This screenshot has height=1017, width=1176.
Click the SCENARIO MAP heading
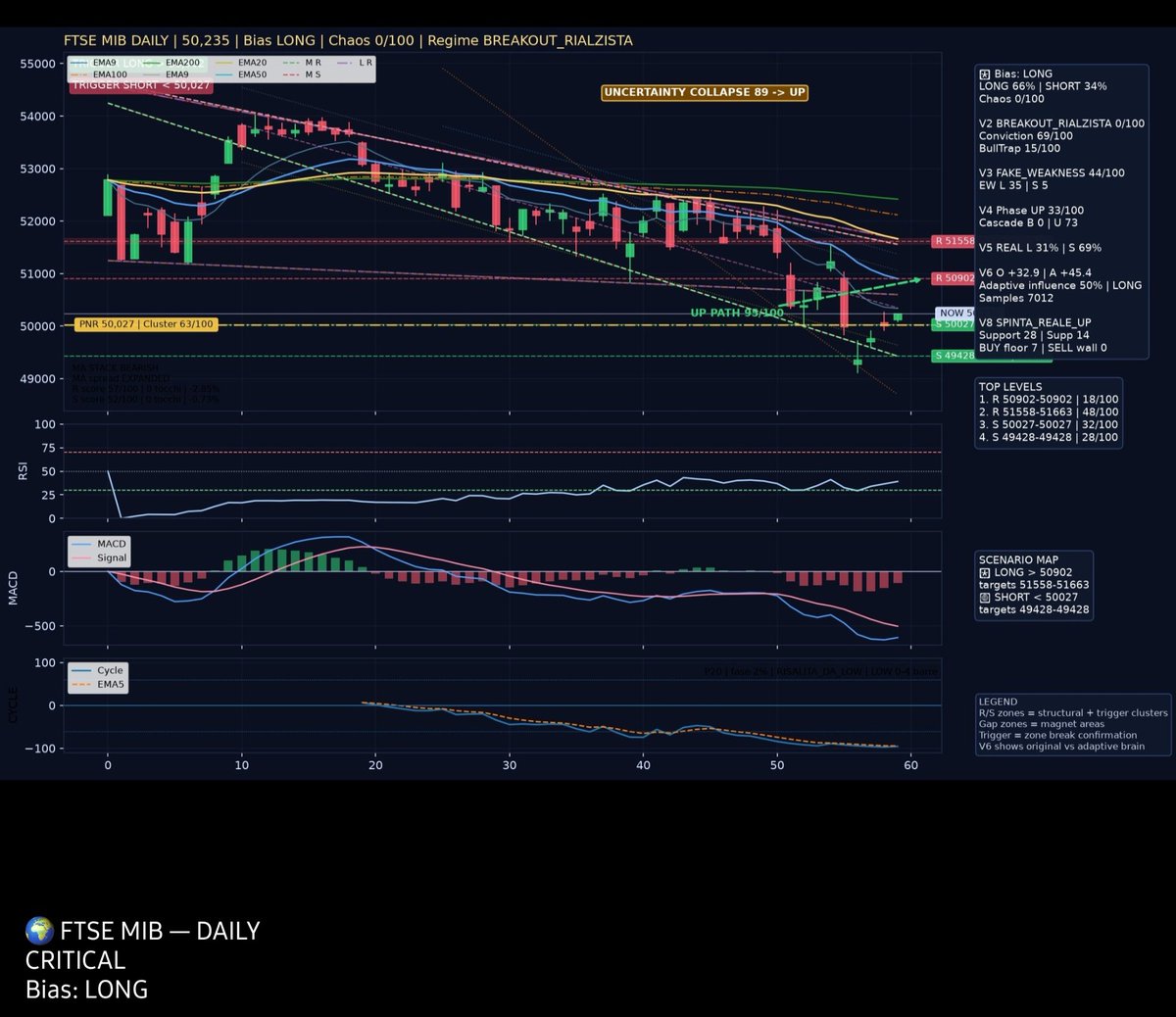tap(1018, 560)
